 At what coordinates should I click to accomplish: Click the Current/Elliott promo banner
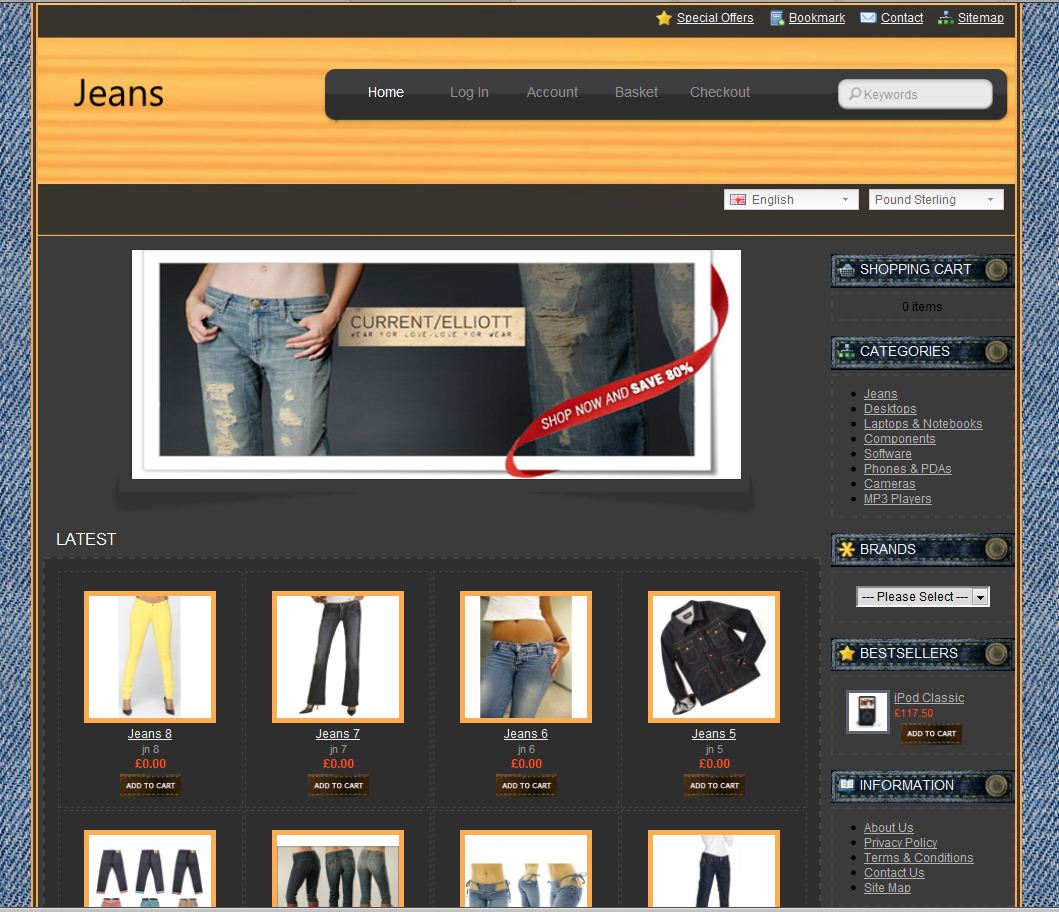click(x=436, y=364)
